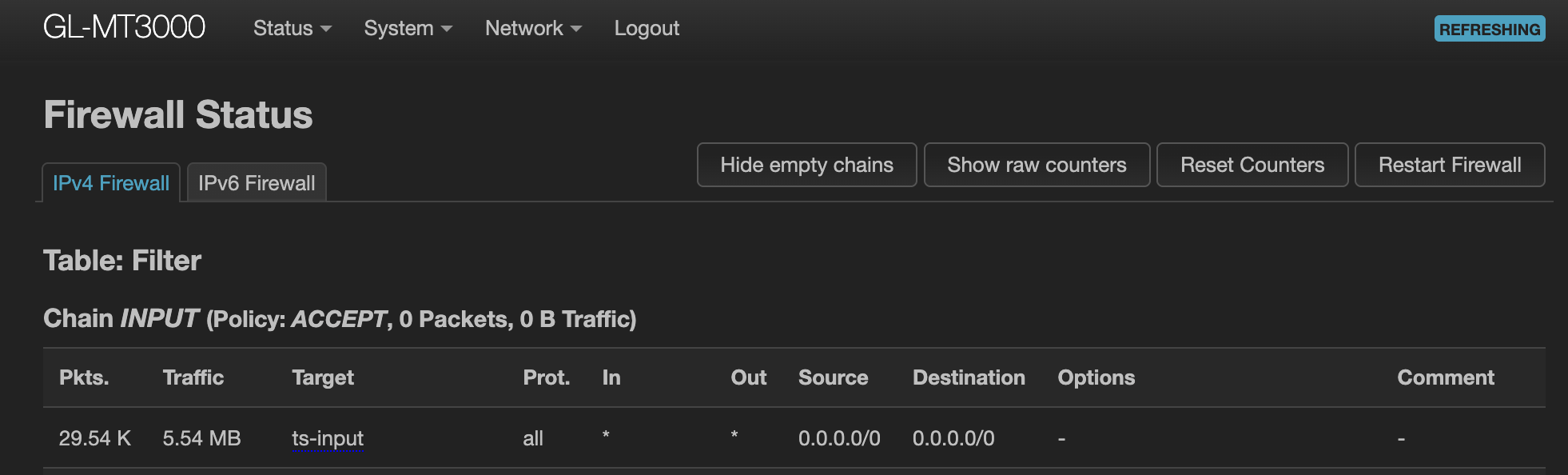The height and width of the screenshot is (475, 1568).
Task: Follow the ts-input chain link
Action: [x=328, y=438]
